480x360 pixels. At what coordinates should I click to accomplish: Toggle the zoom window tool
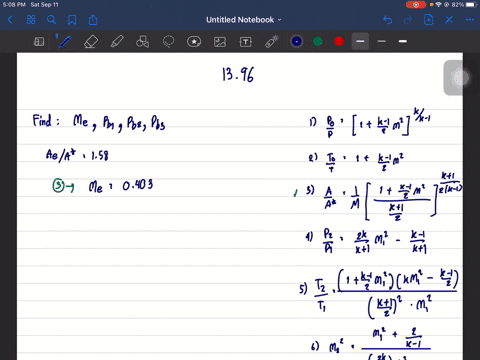point(39,42)
